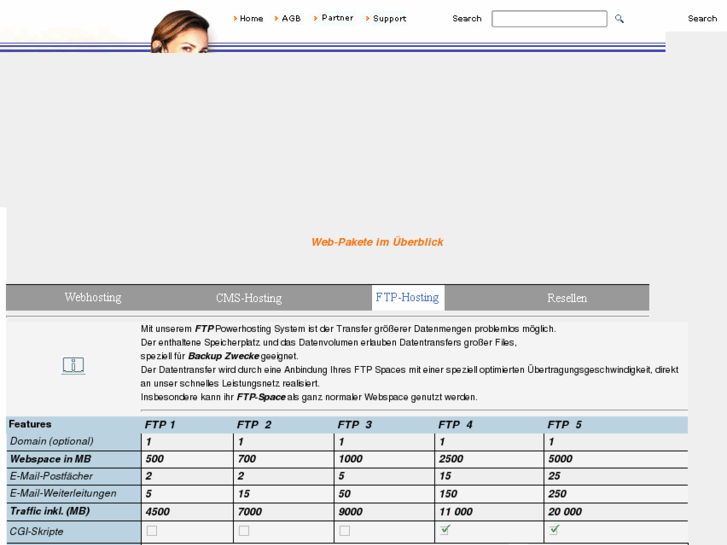Click CGI-Skripte checkmark for FTP 5
The image size is (727, 545).
click(x=554, y=529)
